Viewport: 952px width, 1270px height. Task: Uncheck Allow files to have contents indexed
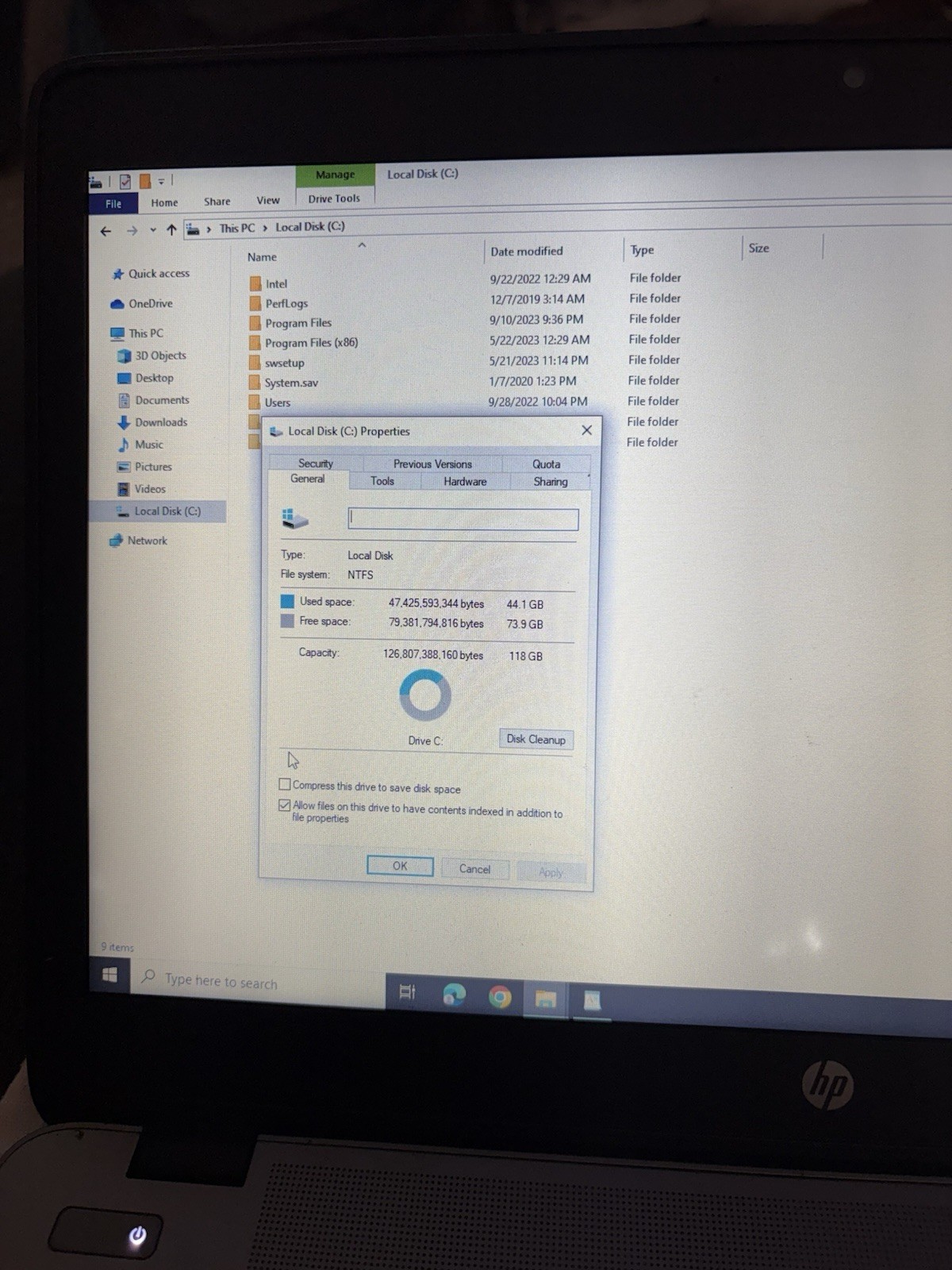285,805
